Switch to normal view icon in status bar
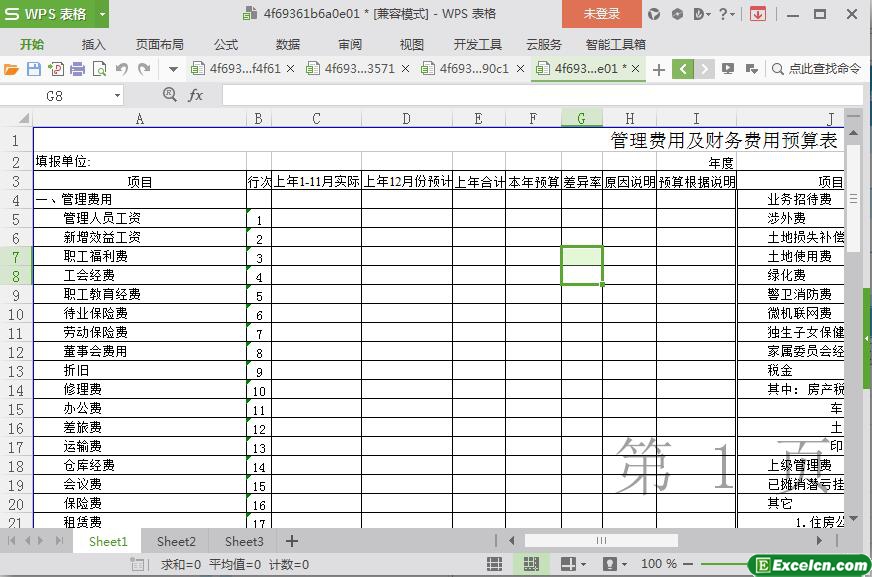The height and width of the screenshot is (577, 872). [494, 564]
